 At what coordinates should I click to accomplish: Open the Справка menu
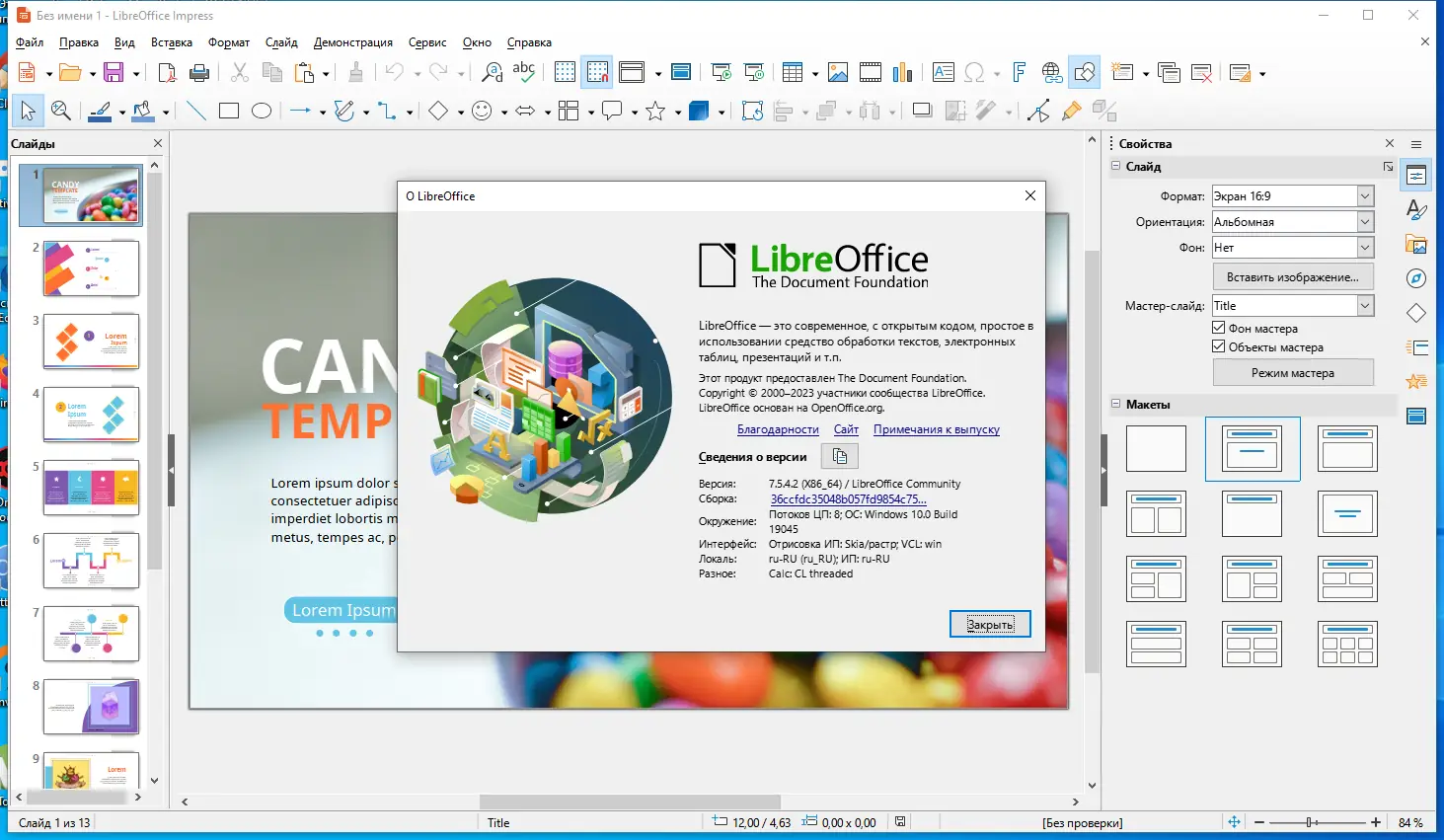pyautogui.click(x=529, y=42)
